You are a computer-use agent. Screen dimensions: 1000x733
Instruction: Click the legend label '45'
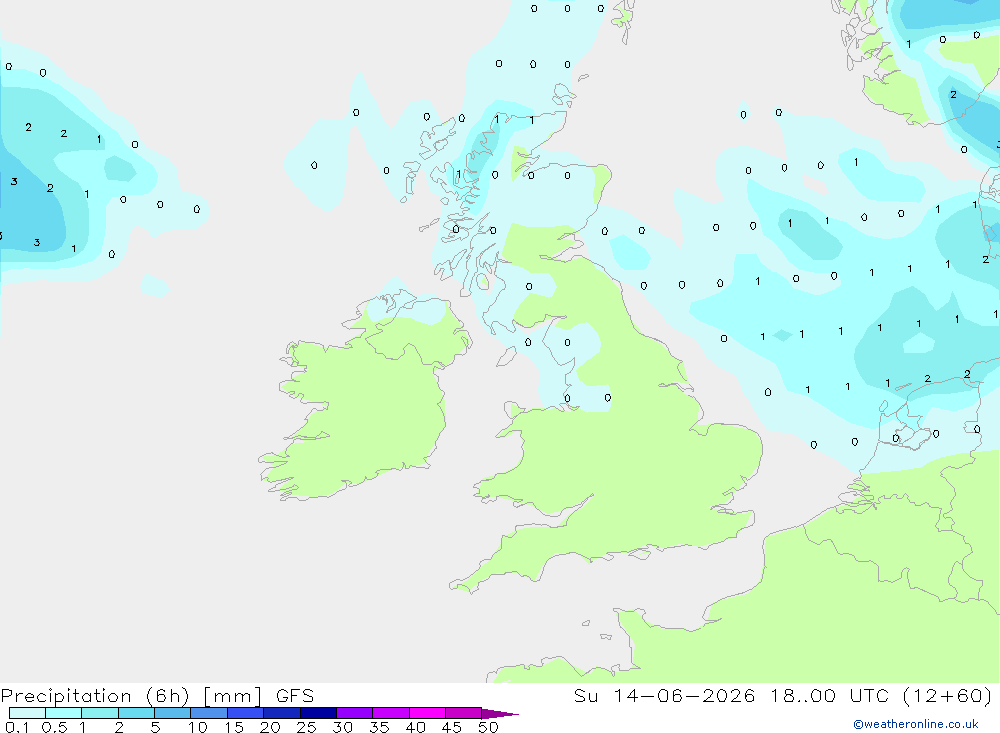pos(452,727)
